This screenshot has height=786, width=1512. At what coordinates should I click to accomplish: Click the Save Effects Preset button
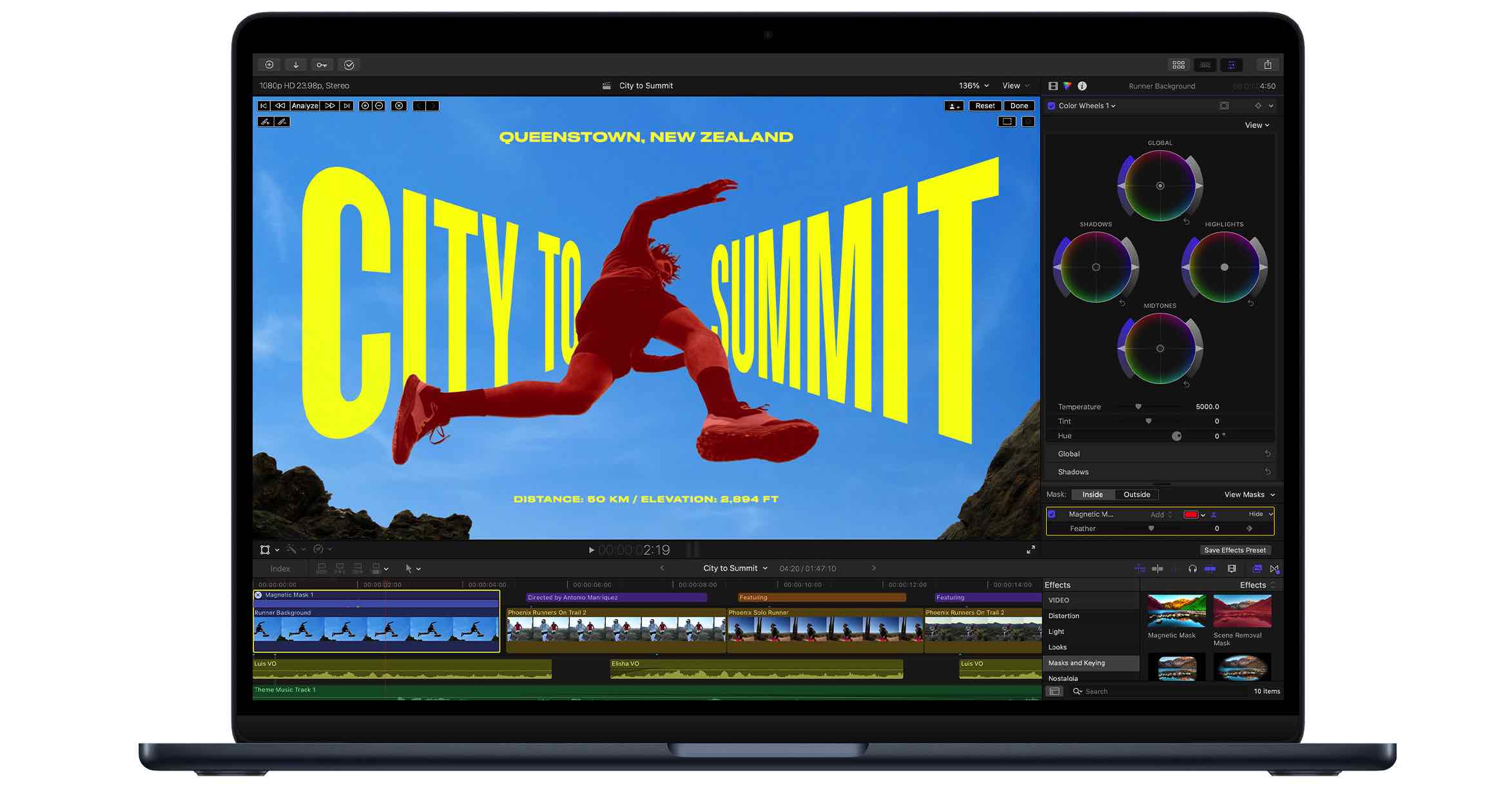(x=1234, y=550)
